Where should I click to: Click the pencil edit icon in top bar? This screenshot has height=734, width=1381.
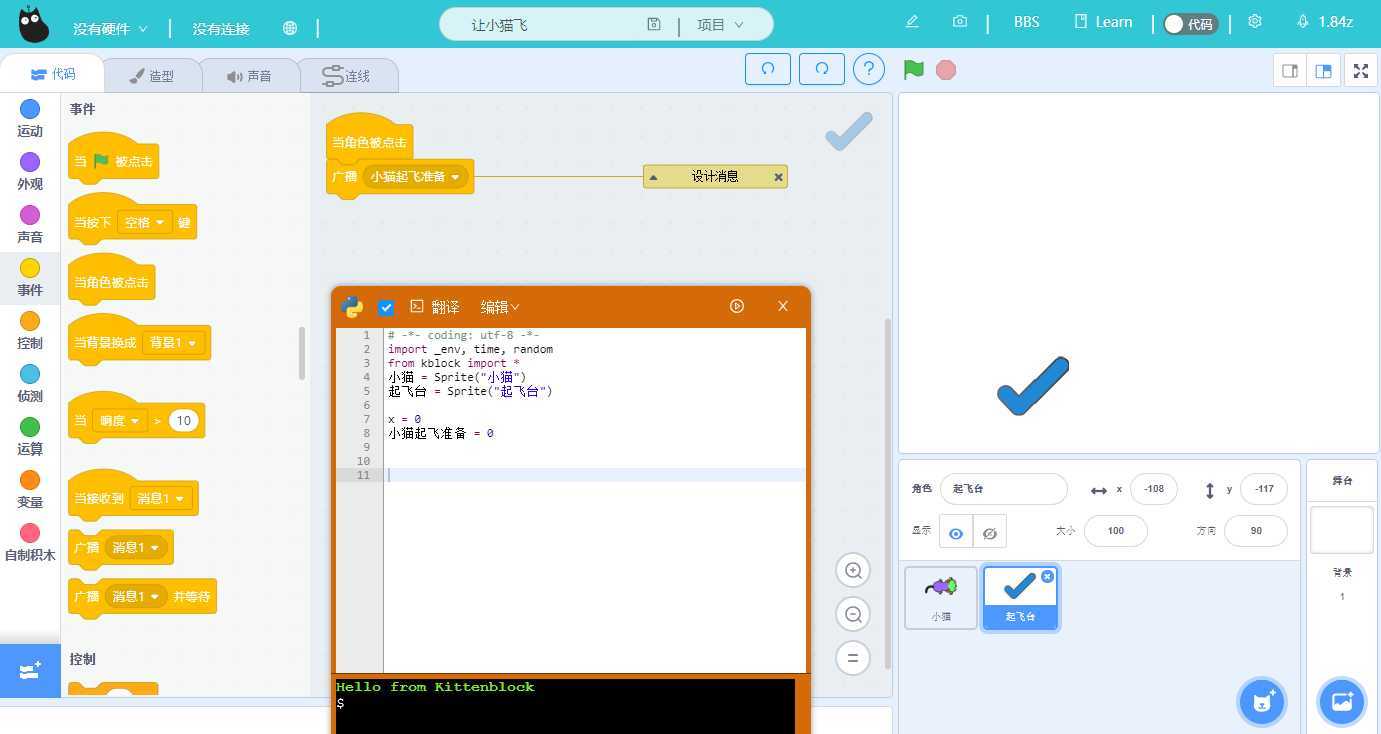(912, 21)
